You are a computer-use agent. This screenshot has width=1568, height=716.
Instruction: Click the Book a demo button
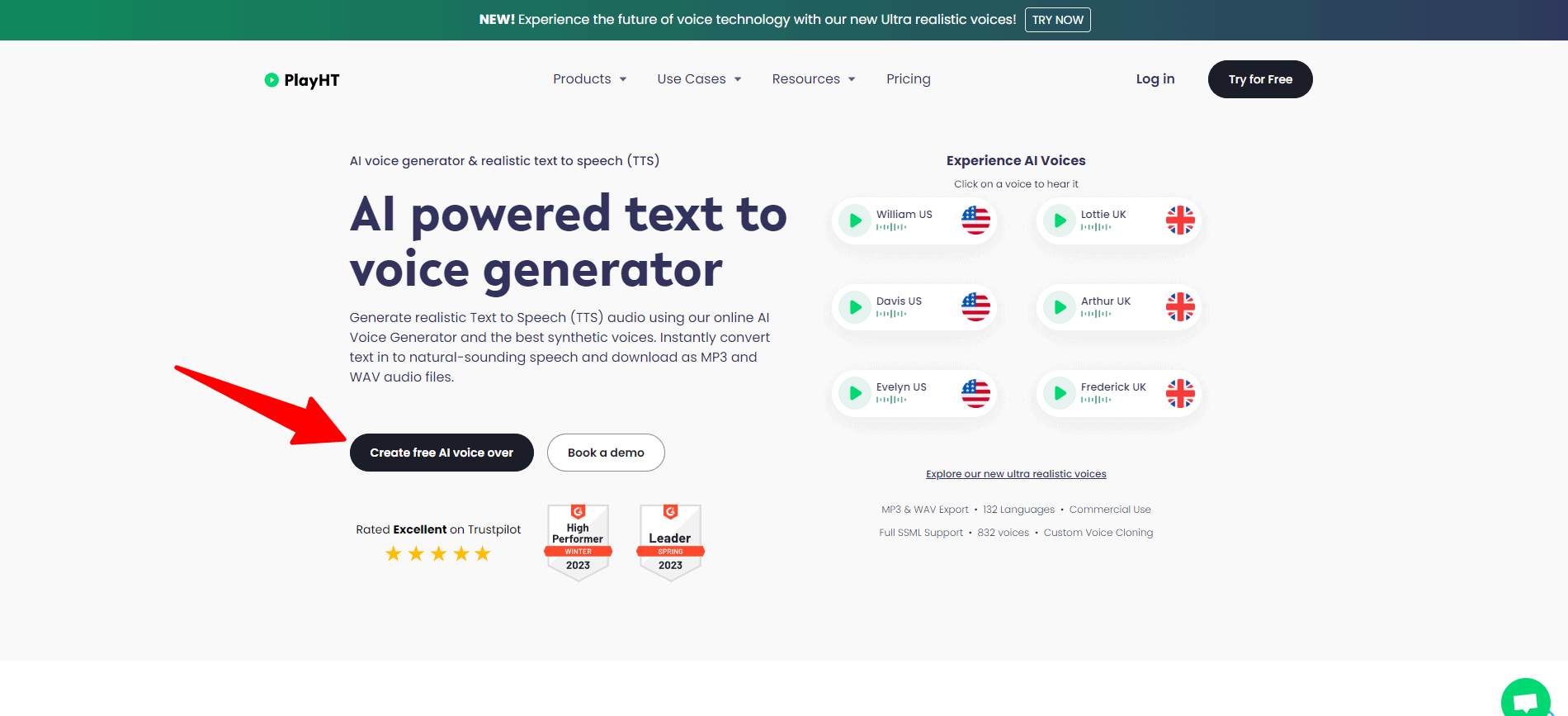606,453
